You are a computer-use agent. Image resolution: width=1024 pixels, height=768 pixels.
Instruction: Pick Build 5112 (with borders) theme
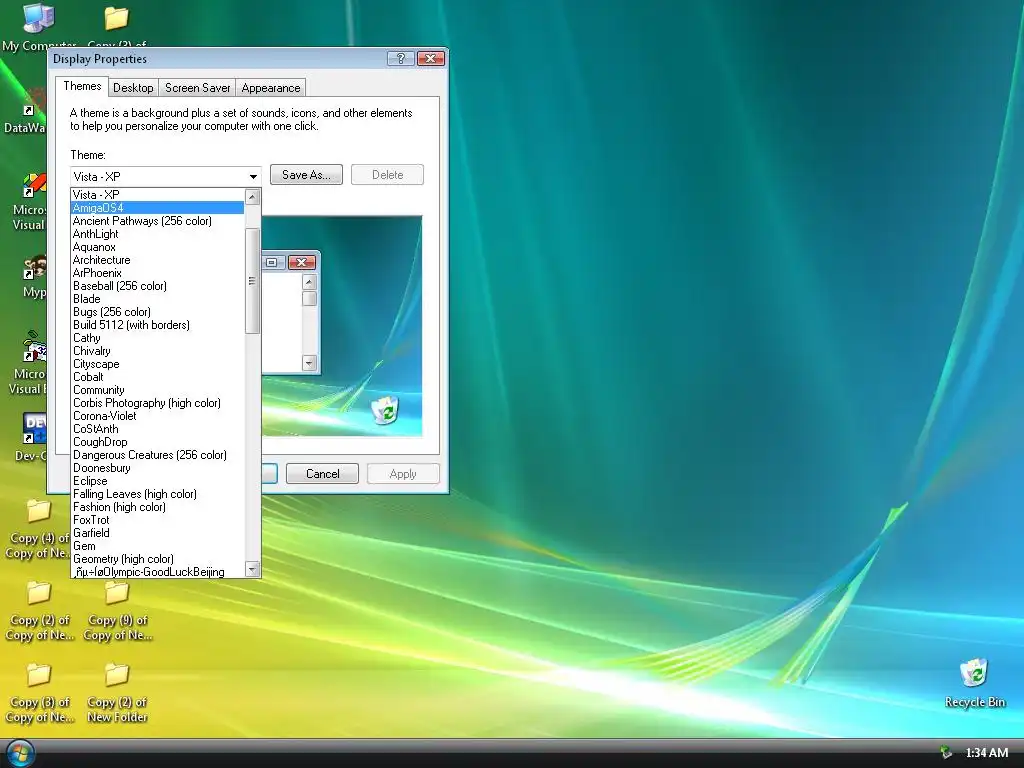pyautogui.click(x=157, y=325)
